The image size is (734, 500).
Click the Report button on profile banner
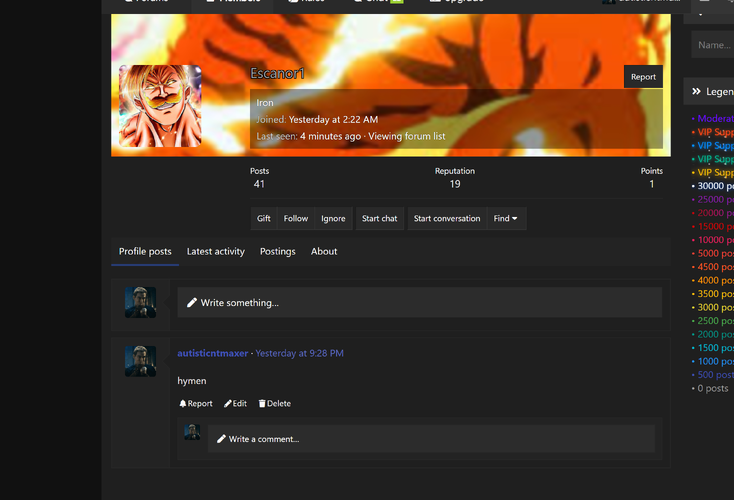(643, 77)
